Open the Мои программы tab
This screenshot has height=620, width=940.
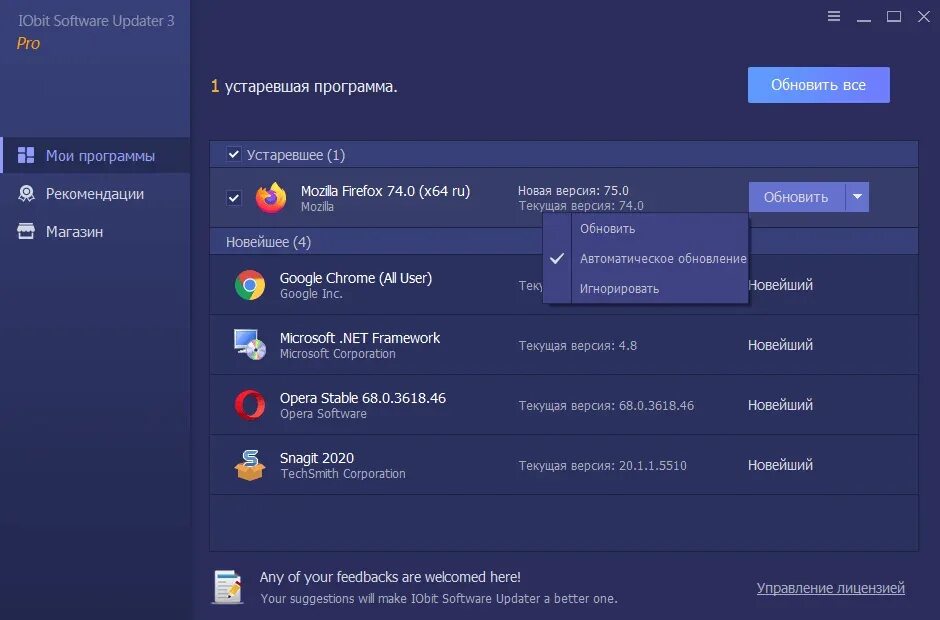click(96, 155)
